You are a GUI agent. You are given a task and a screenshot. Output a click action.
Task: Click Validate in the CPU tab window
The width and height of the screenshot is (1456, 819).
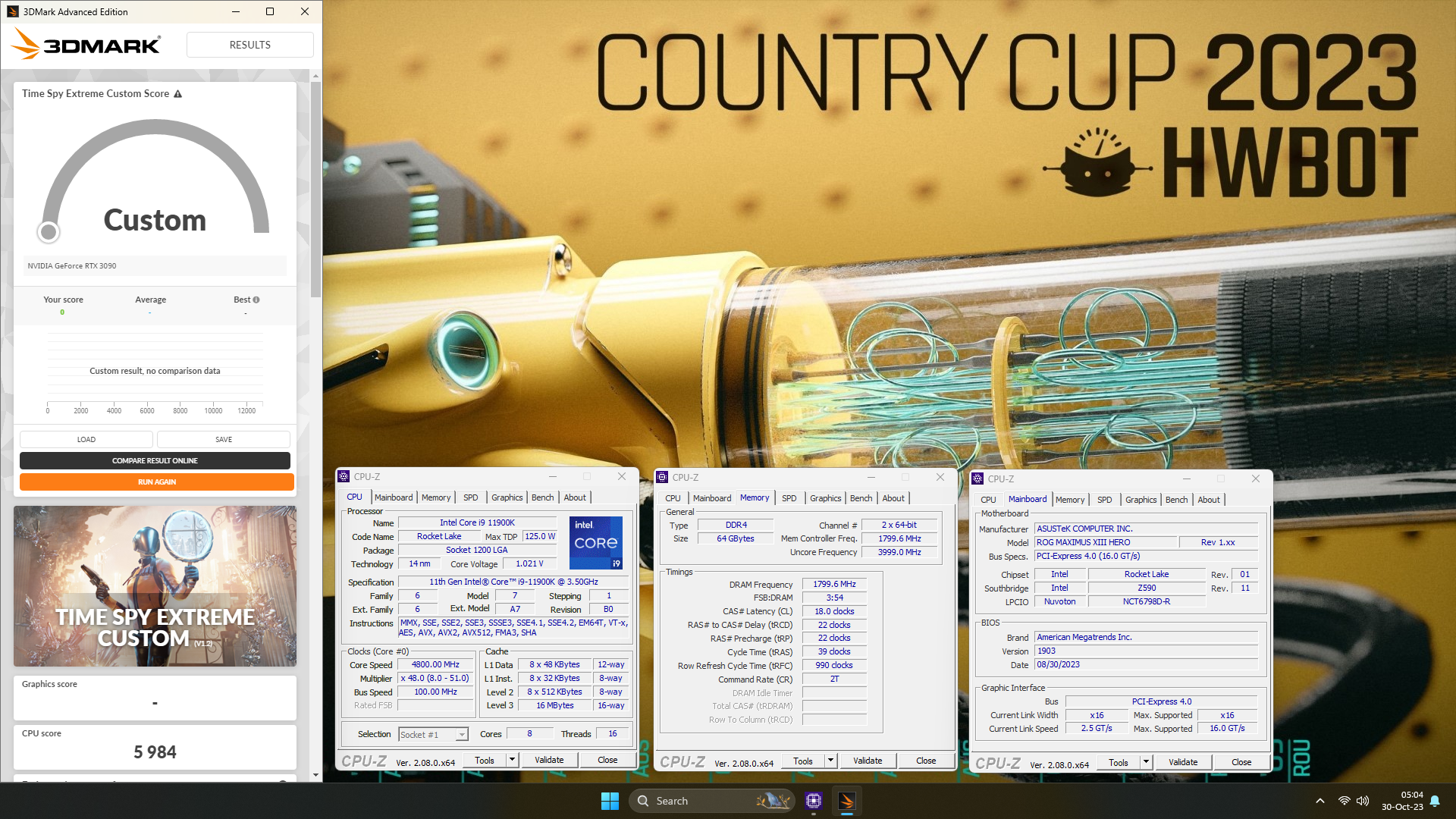coord(549,760)
